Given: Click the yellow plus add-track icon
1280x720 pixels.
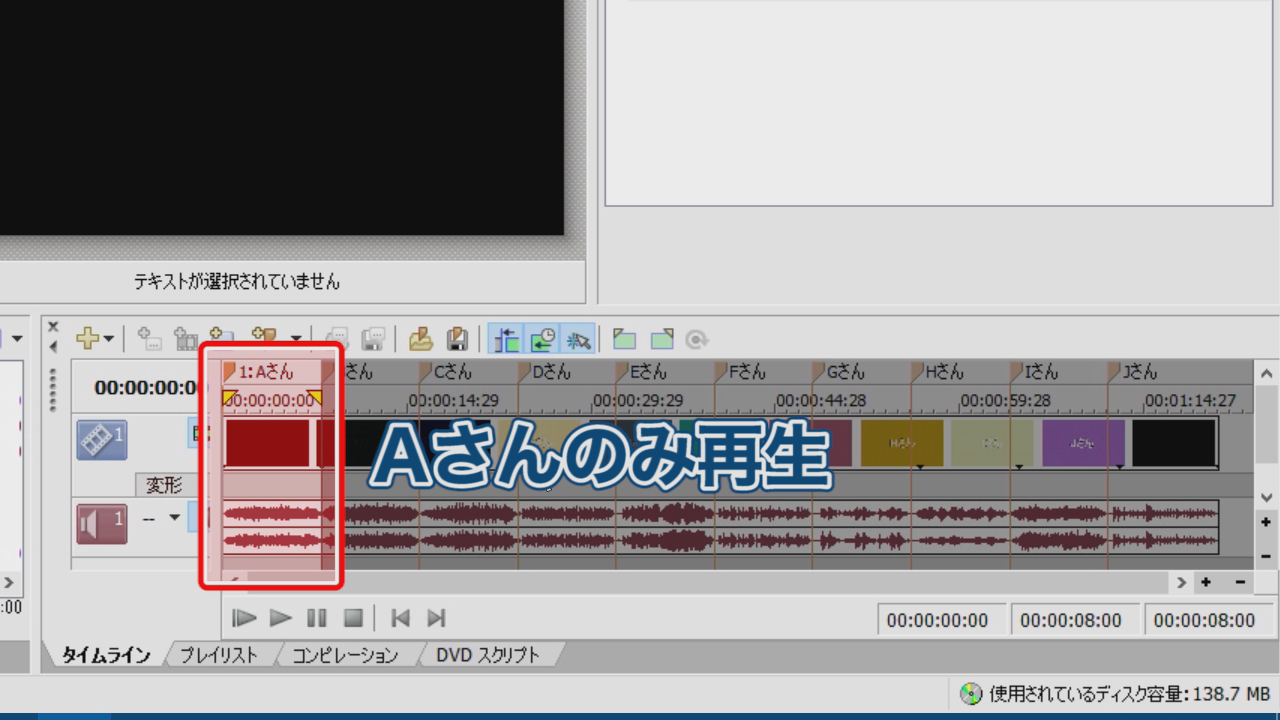Looking at the screenshot, I should (x=88, y=339).
